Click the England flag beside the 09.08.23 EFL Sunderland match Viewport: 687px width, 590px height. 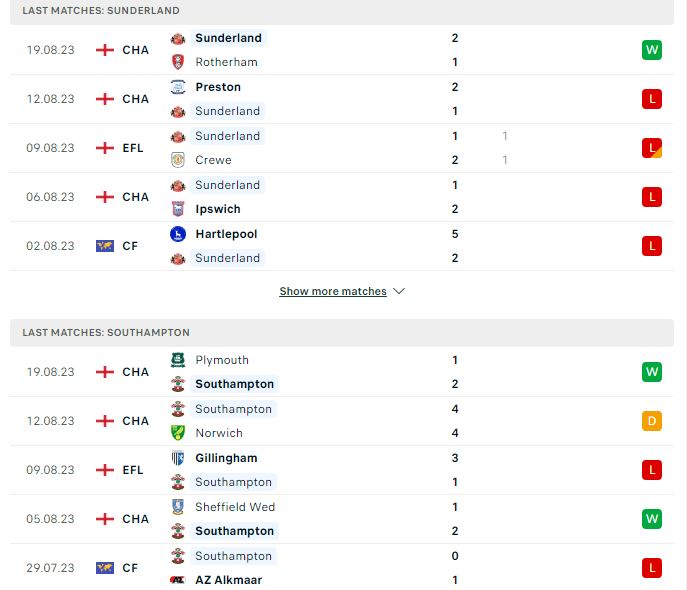pyautogui.click(x=105, y=148)
